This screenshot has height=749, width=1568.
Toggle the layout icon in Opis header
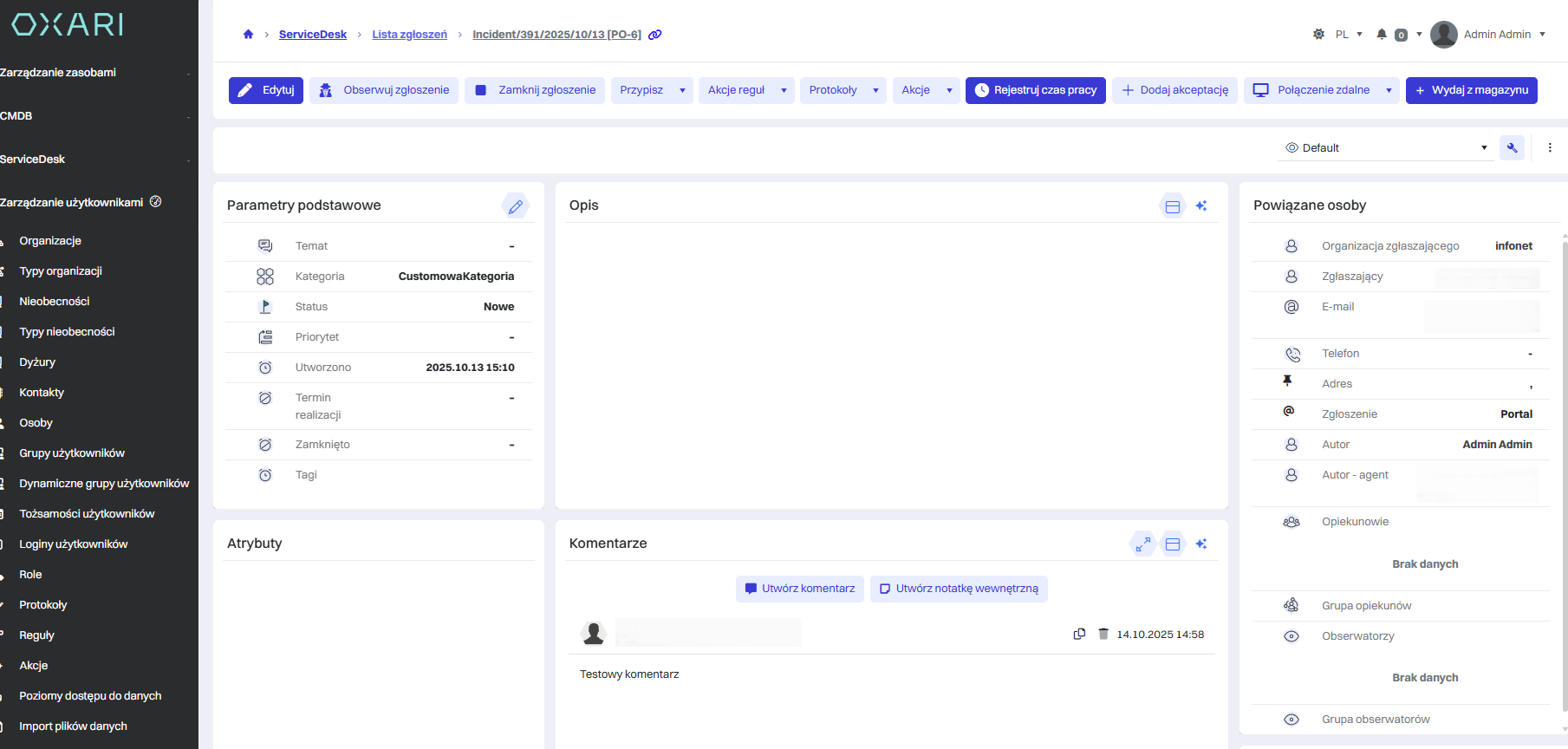click(1173, 206)
